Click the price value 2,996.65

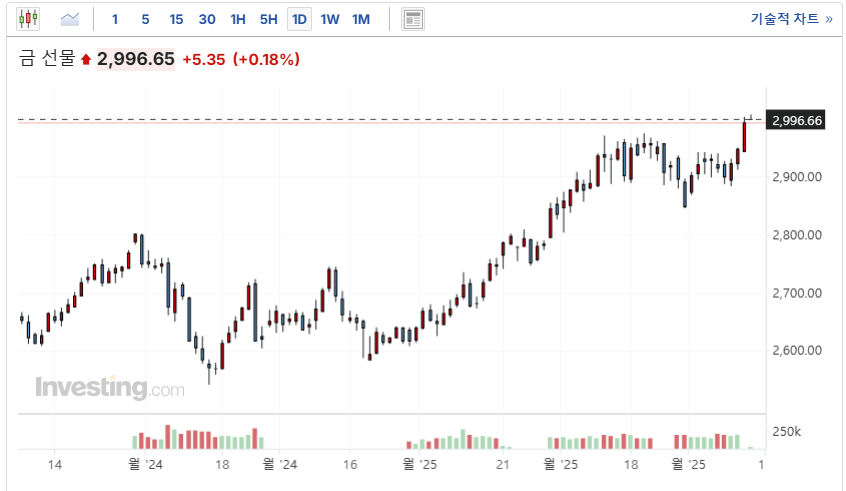tap(135, 59)
